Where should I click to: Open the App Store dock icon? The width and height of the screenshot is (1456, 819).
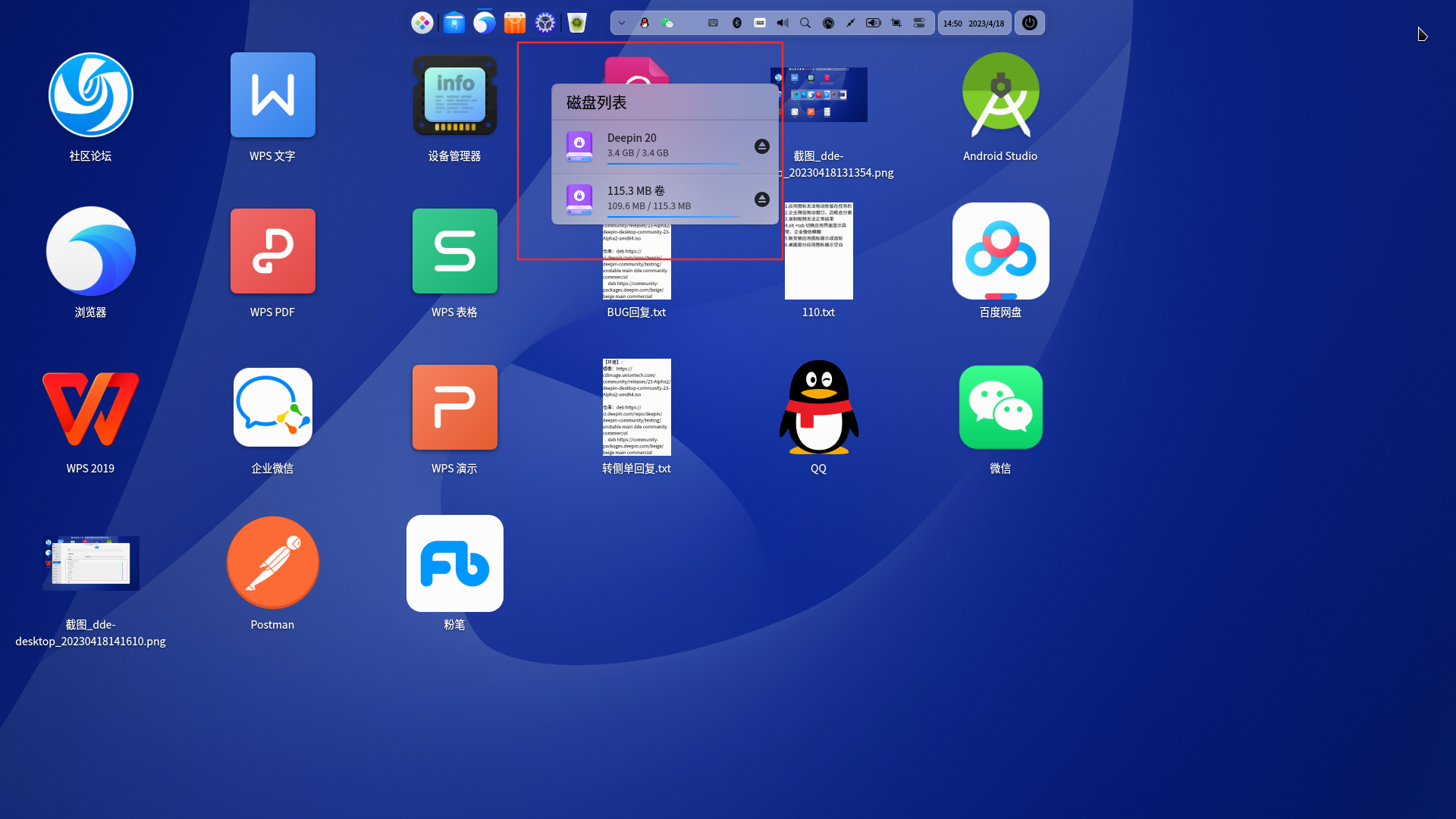(x=515, y=23)
